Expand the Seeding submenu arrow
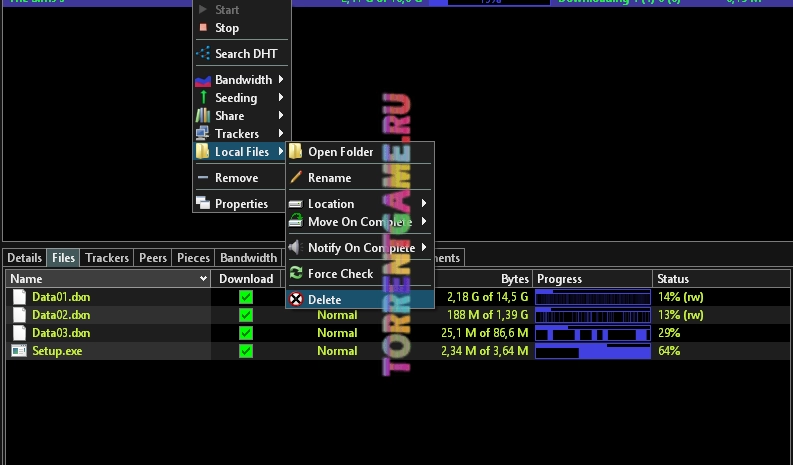Viewport: 793px width, 465px height. click(281, 97)
